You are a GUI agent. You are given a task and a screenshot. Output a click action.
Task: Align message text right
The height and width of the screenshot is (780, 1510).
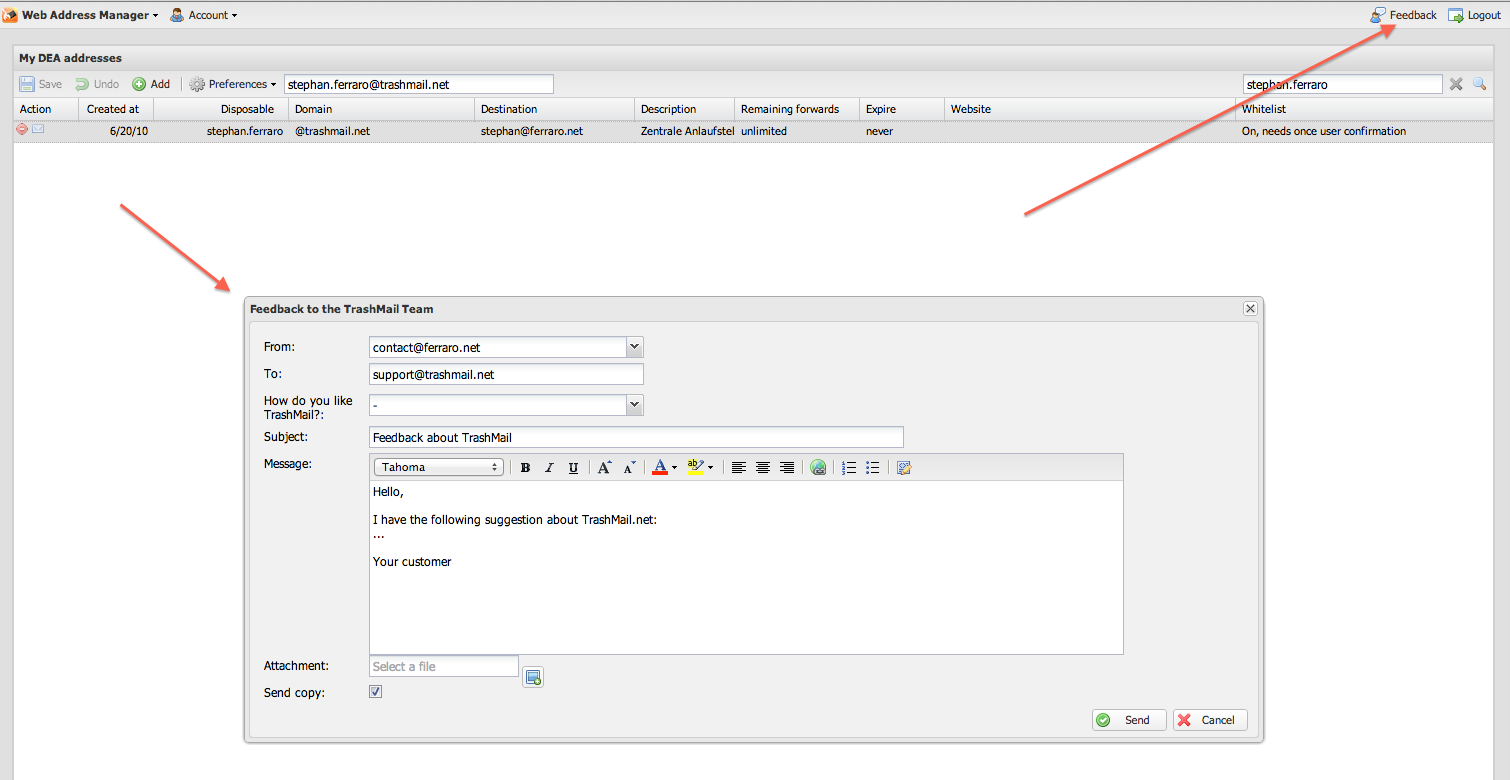[787, 467]
